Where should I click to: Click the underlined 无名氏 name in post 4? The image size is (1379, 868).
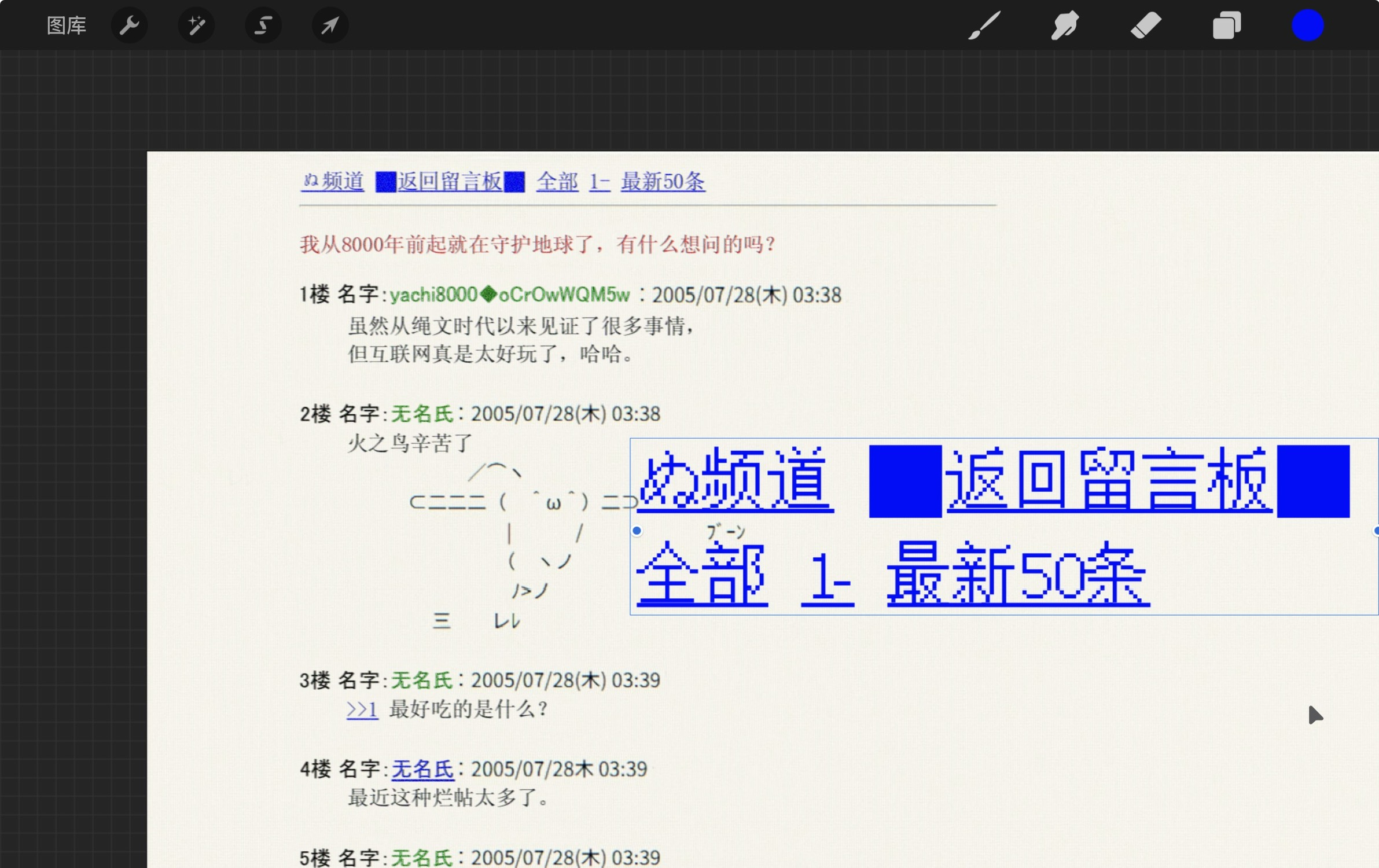tap(422, 769)
